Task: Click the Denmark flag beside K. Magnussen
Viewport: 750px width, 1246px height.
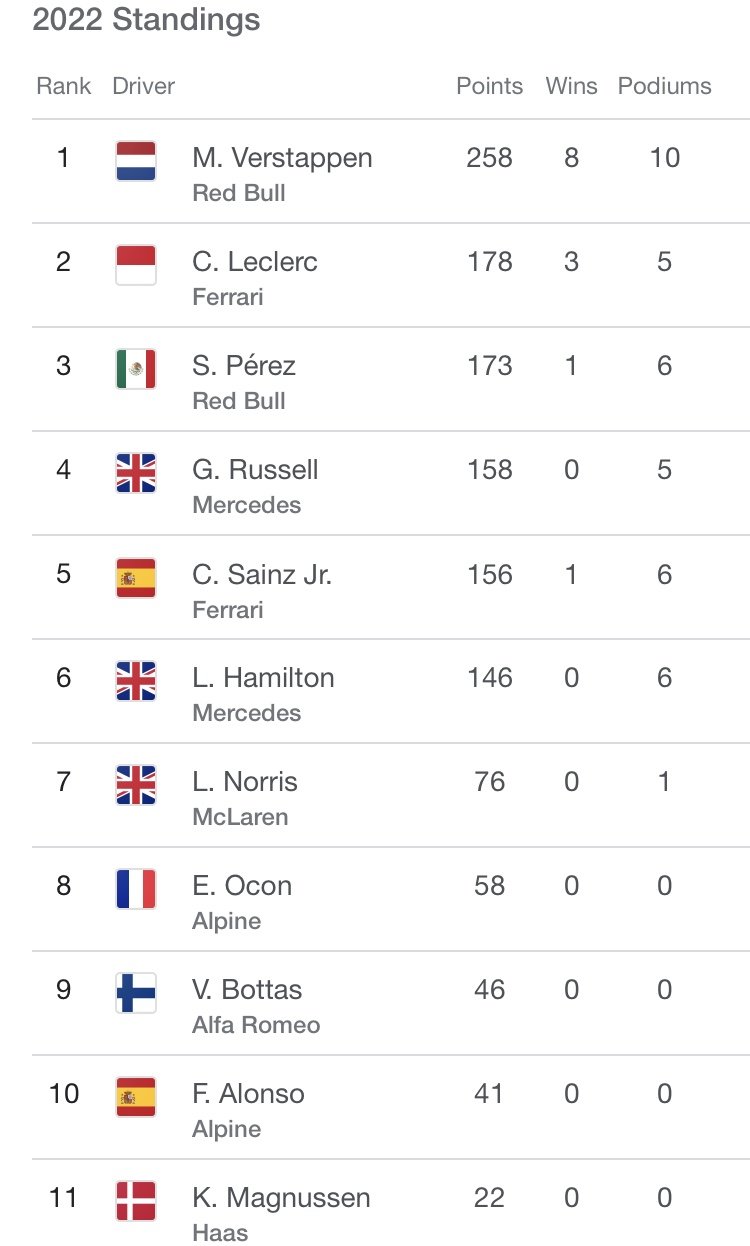Action: pyautogui.click(x=136, y=1201)
